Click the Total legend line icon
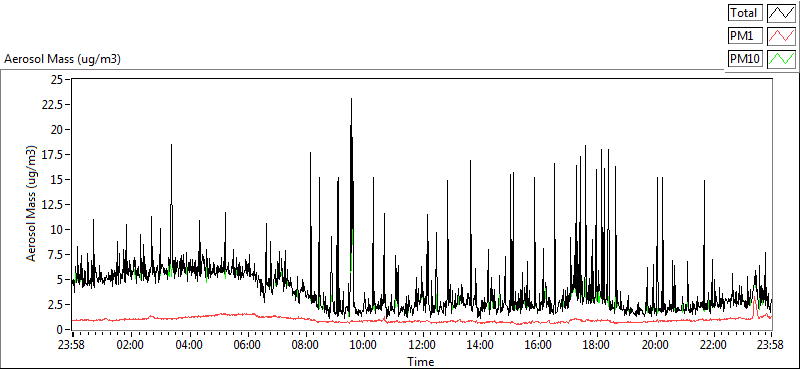Image resolution: width=800 pixels, height=369 pixels. point(782,12)
